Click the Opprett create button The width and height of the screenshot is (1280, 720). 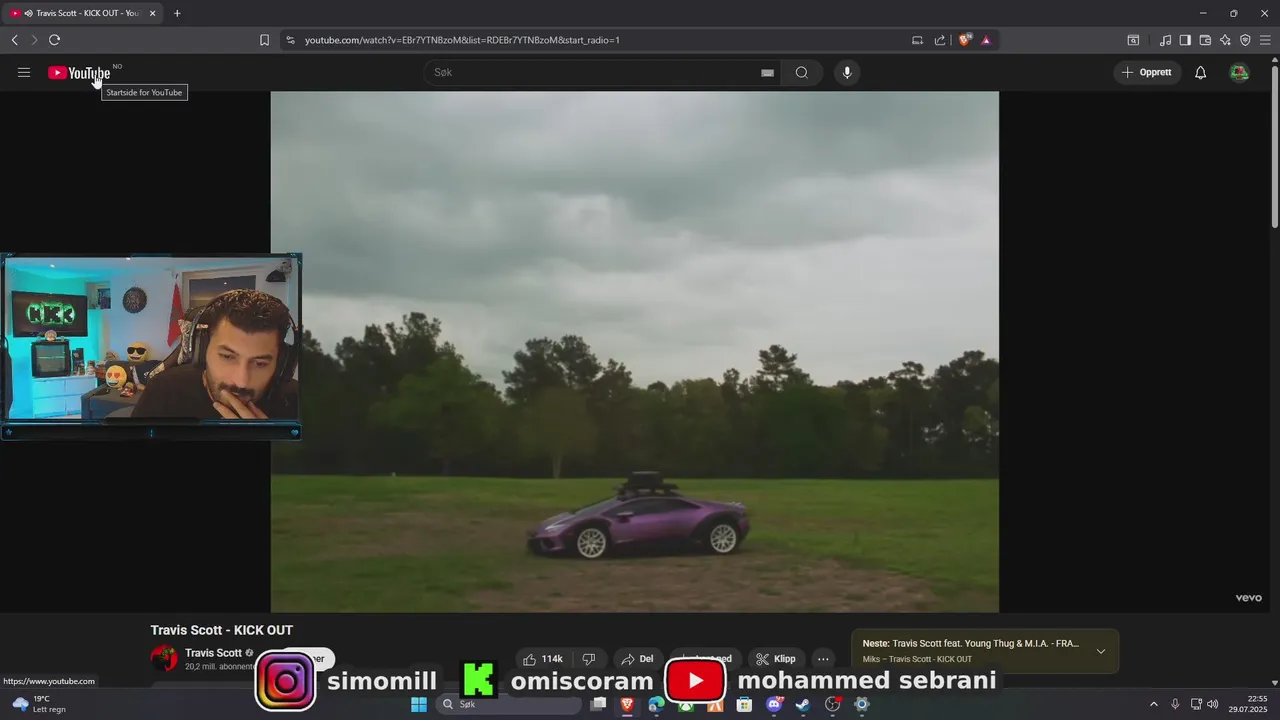pyautogui.click(x=1147, y=72)
